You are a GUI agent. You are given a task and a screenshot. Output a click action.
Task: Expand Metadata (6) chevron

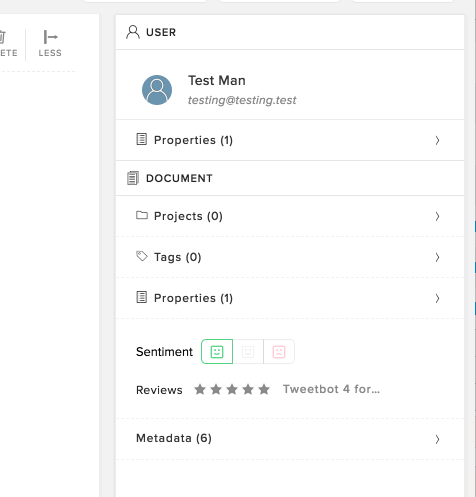pyautogui.click(x=437, y=439)
